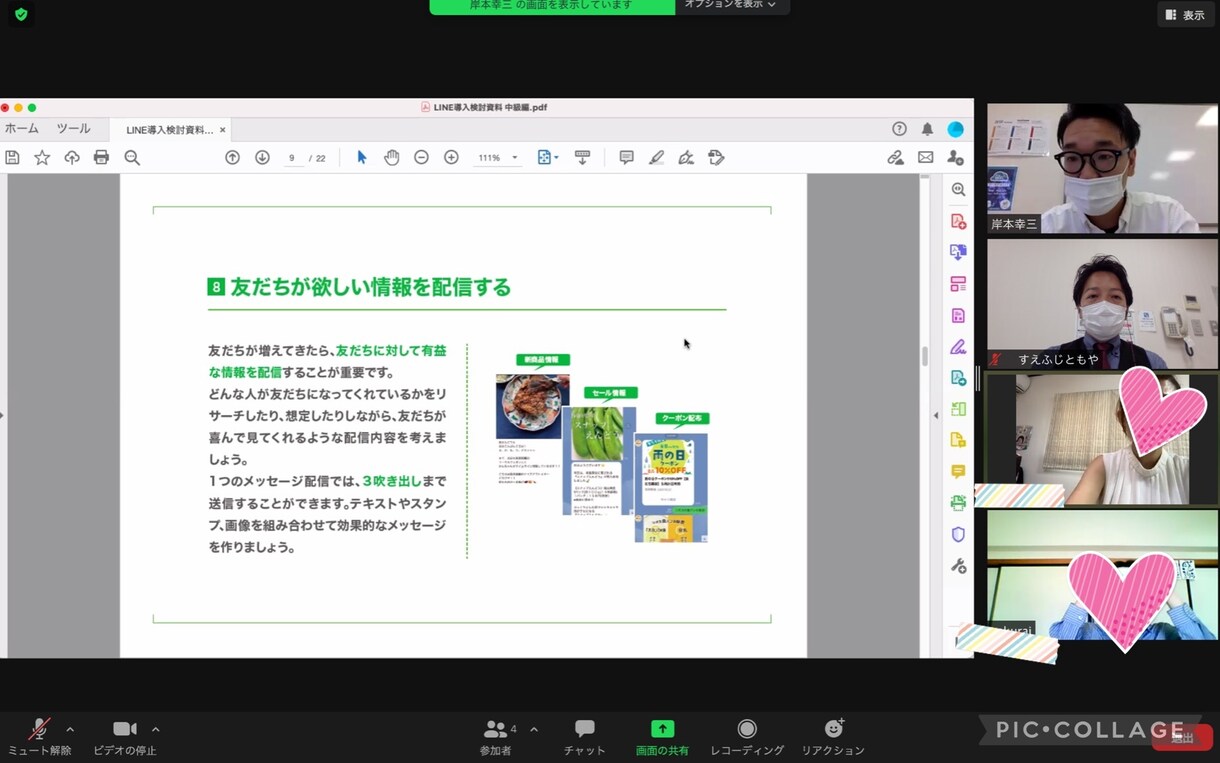
Task: Select すえふじともや video thumbnail
Action: [1102, 304]
